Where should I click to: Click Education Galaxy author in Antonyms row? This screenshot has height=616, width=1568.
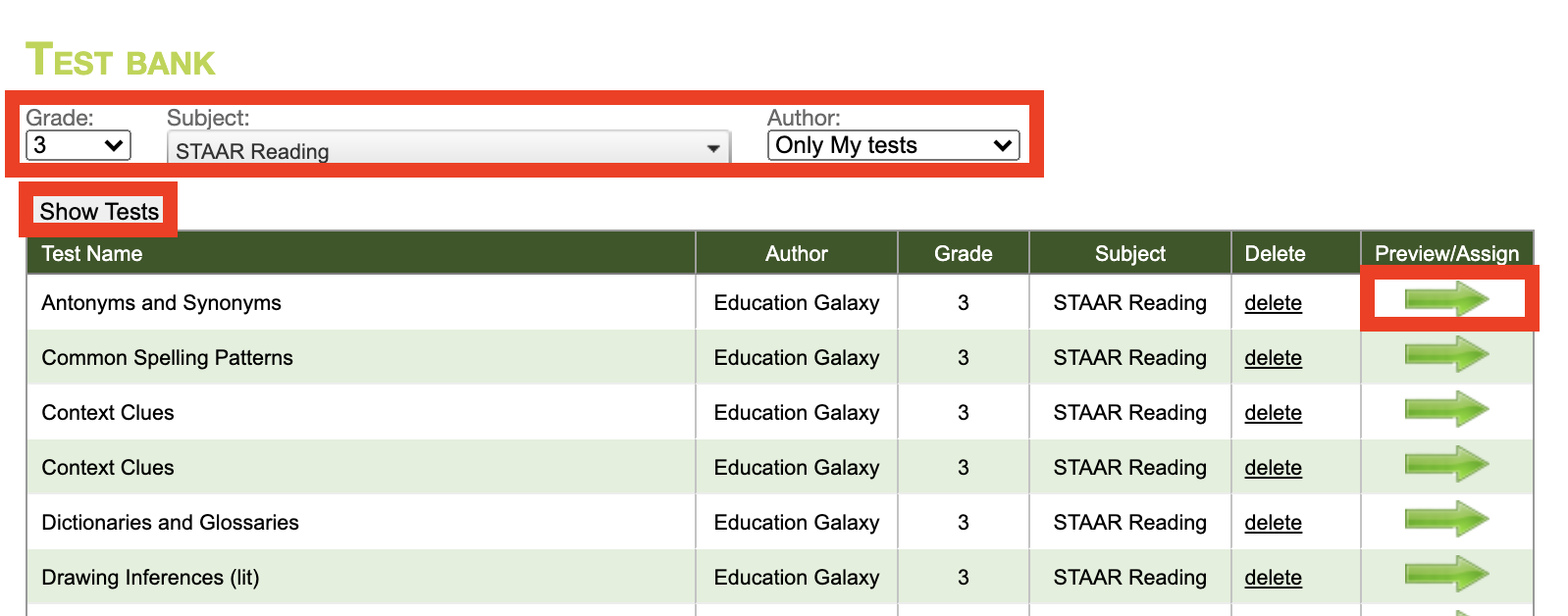pos(796,303)
